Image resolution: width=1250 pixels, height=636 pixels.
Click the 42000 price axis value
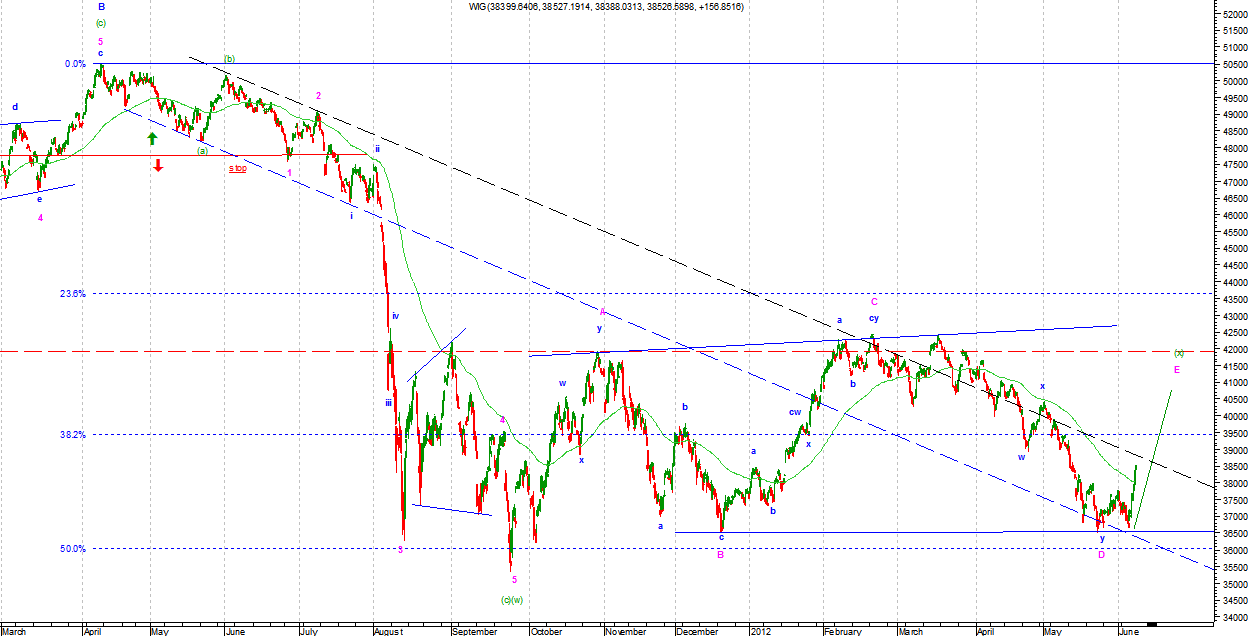[1228, 350]
